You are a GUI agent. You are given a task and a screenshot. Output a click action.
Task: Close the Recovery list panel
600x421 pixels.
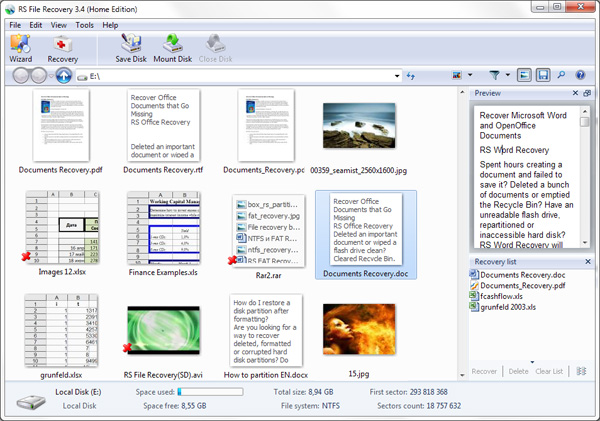(x=588, y=262)
